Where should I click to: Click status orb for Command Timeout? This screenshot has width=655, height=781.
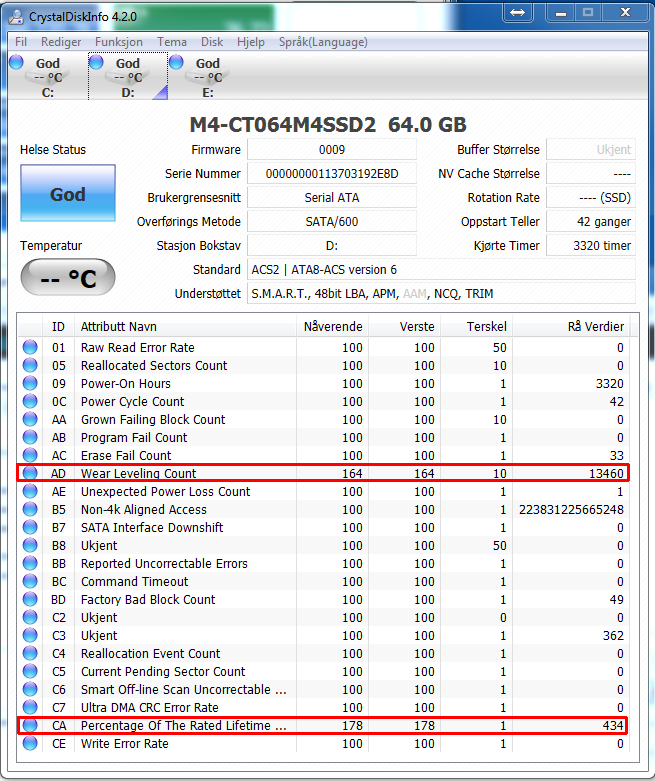(30, 581)
